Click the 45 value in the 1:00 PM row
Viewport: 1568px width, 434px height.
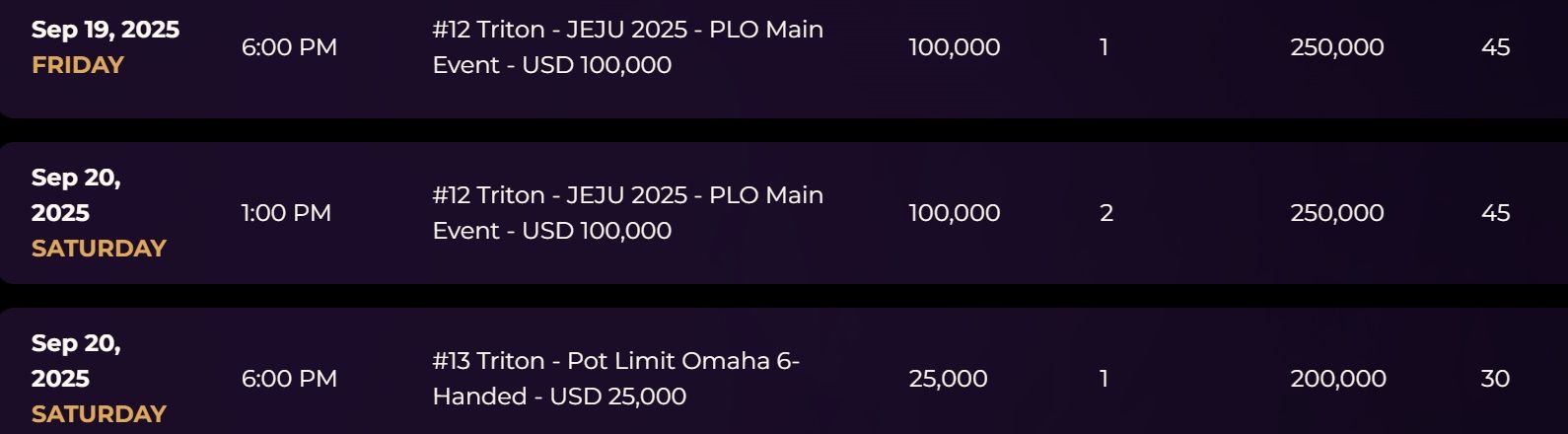tap(1495, 213)
